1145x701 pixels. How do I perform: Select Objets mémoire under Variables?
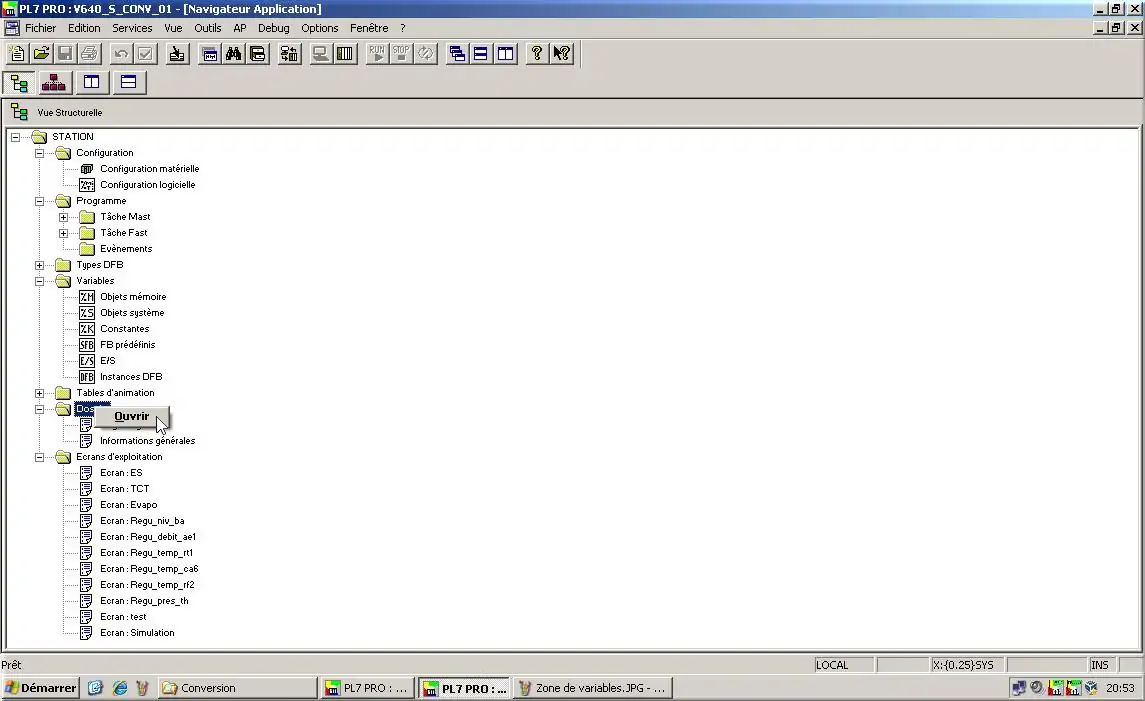[x=133, y=297]
